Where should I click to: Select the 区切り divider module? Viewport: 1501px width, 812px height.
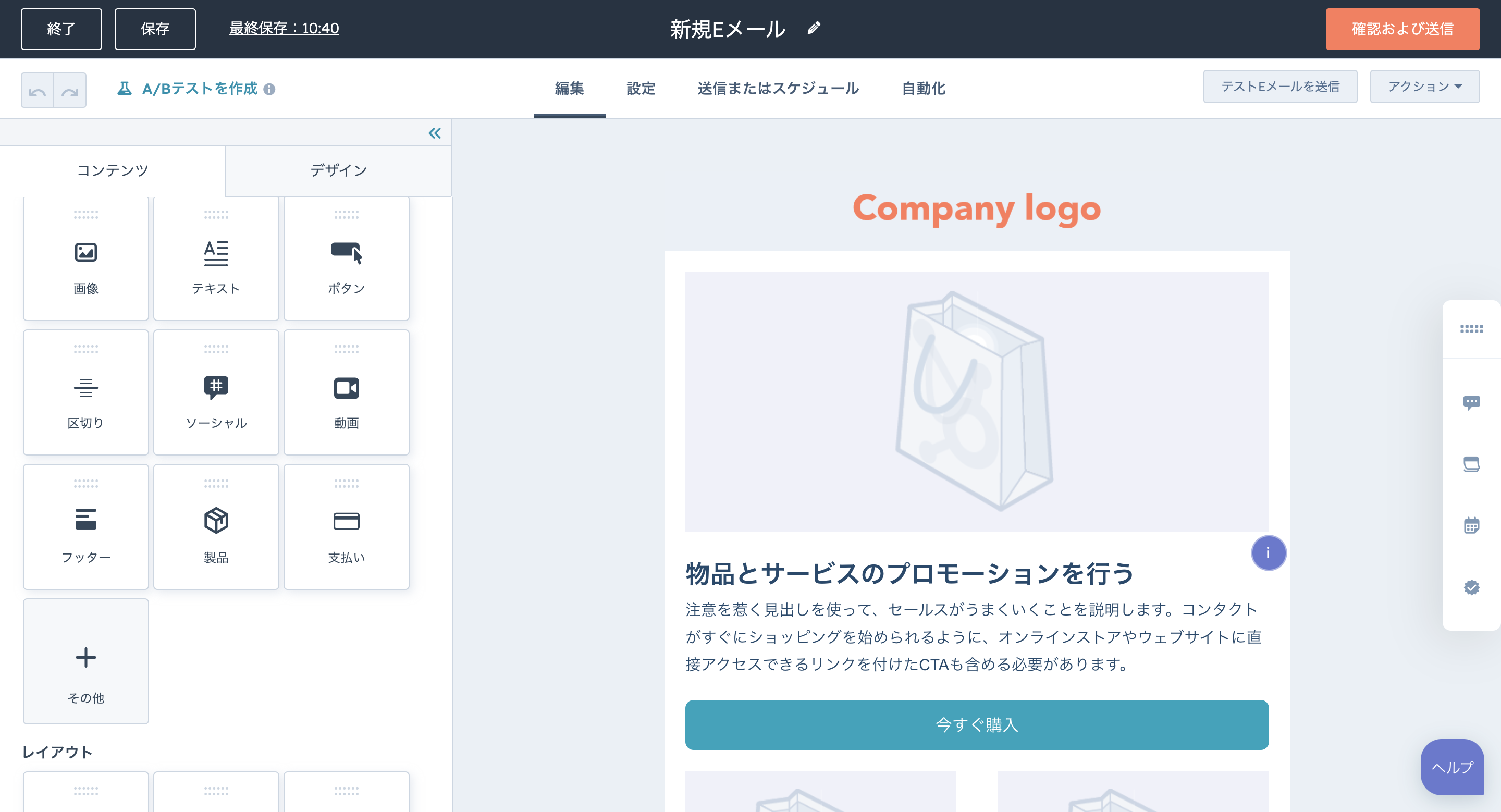tap(85, 392)
